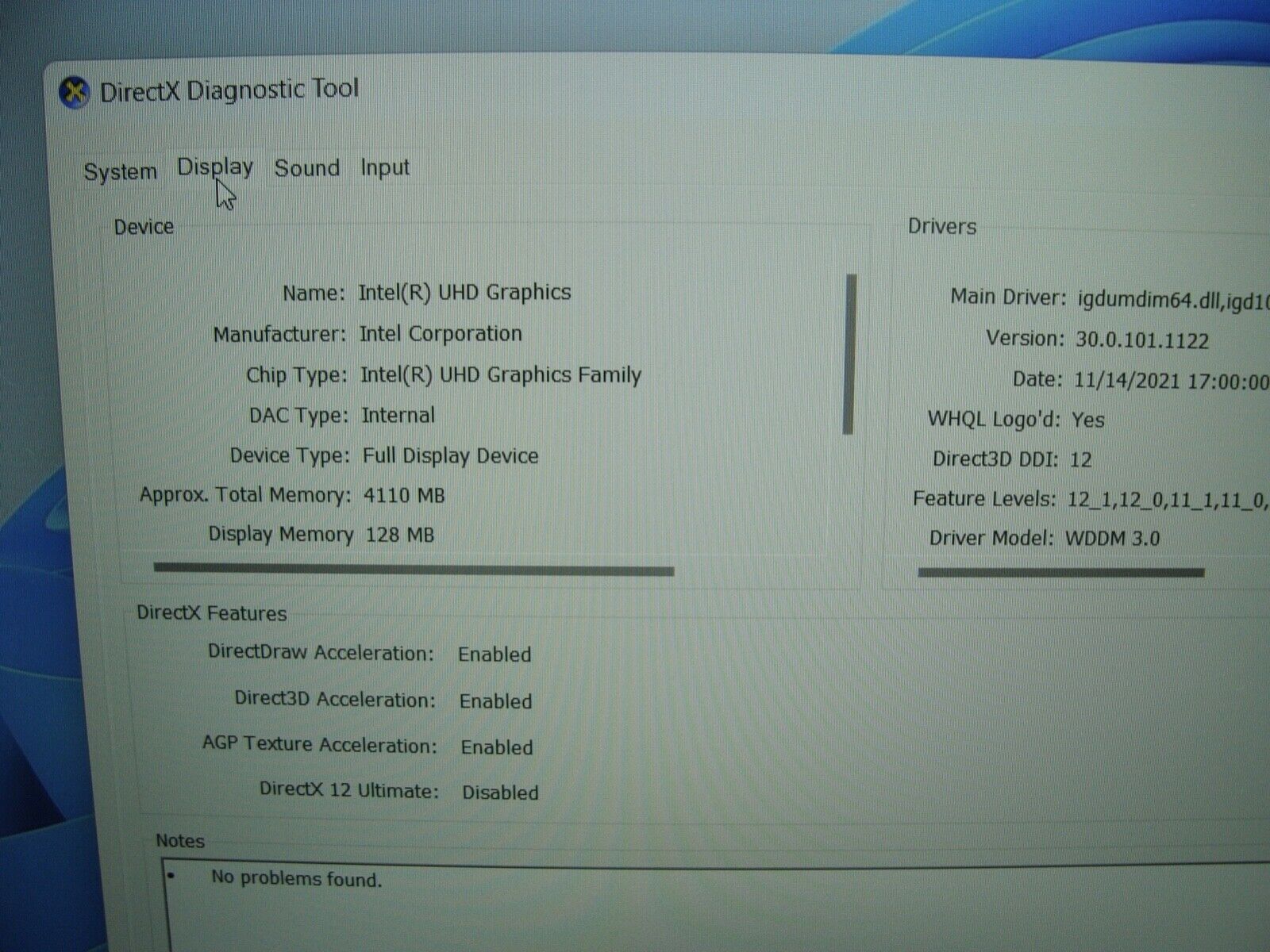Switch to the System tab
1270x952 pixels.
[x=121, y=171]
